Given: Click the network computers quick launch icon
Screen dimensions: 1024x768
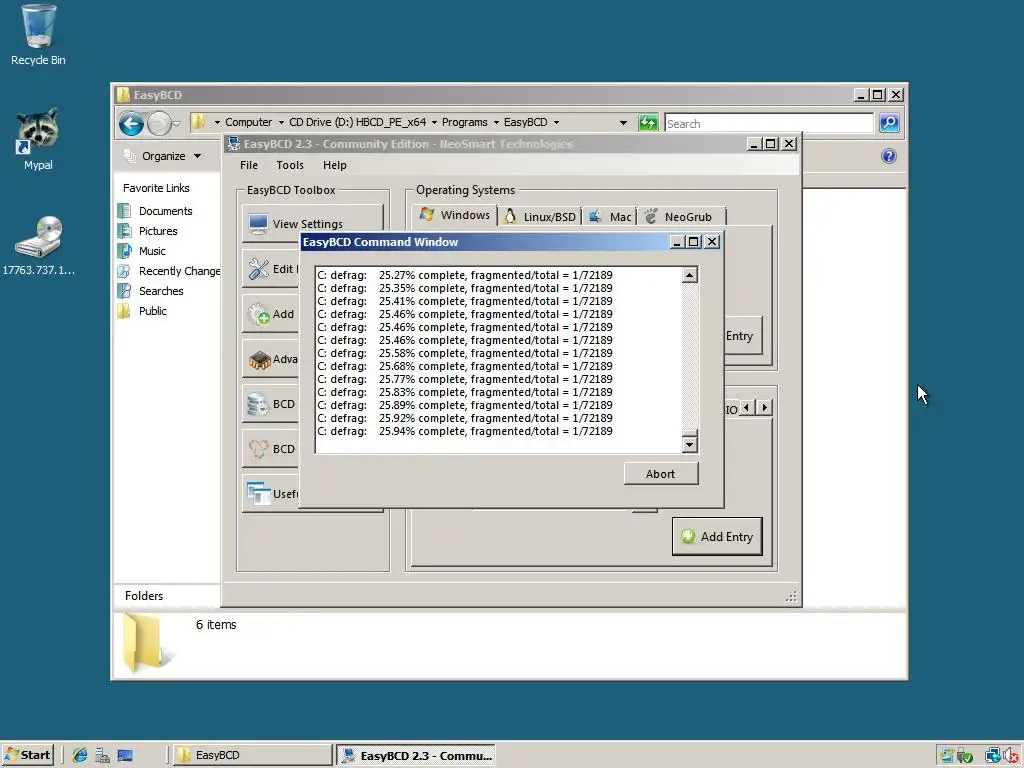Looking at the screenshot, I should pyautogui.click(x=102, y=756).
